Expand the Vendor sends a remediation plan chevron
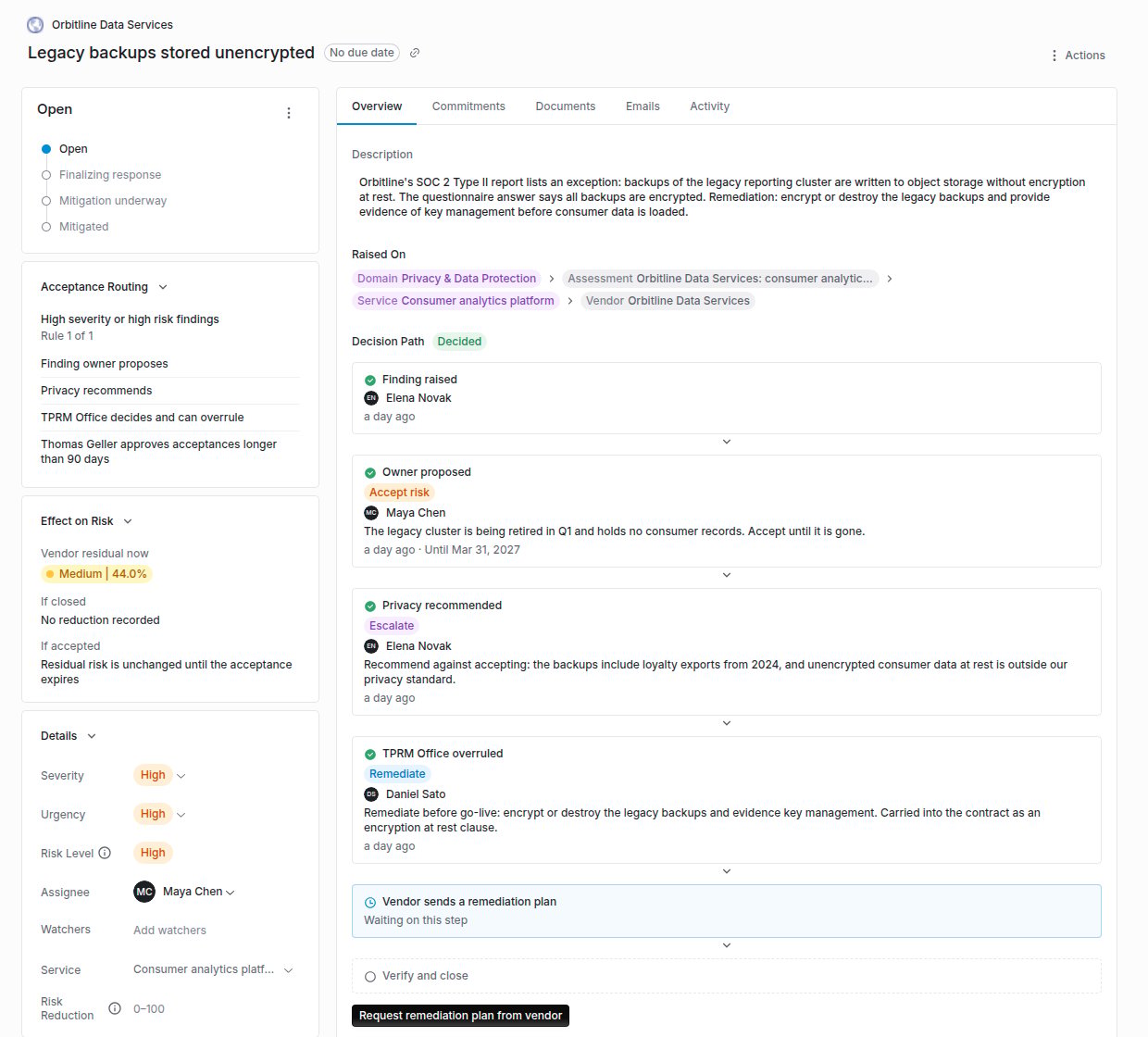The image size is (1148, 1037). tap(727, 945)
